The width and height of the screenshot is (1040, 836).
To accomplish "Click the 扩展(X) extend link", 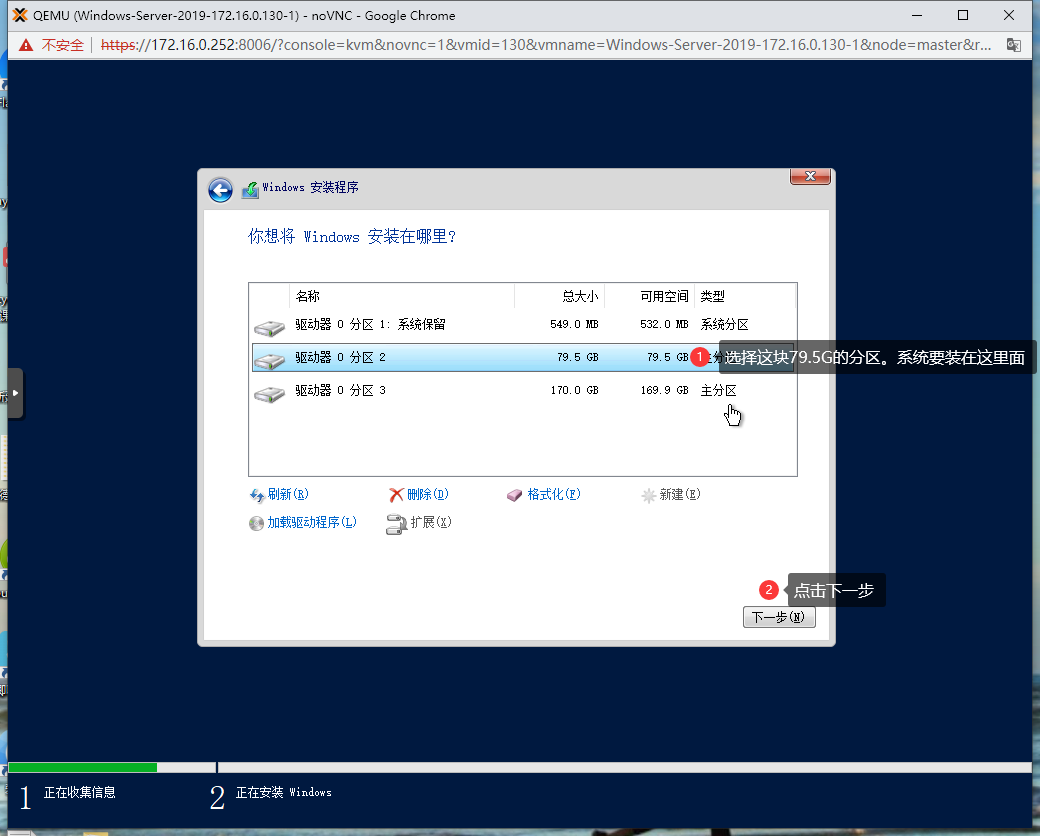I will click(431, 522).
